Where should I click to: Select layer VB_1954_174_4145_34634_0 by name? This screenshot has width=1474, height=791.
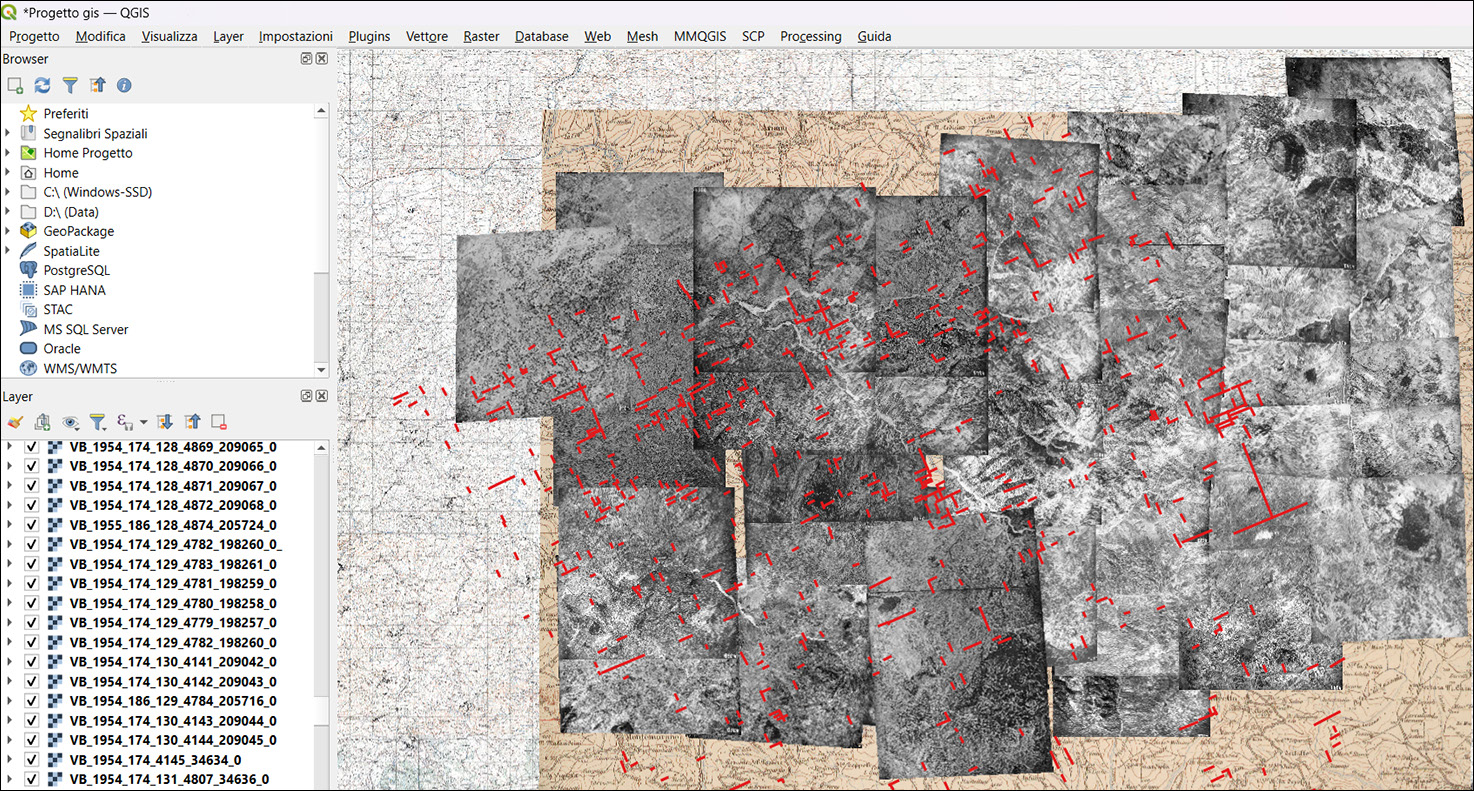coord(155,760)
